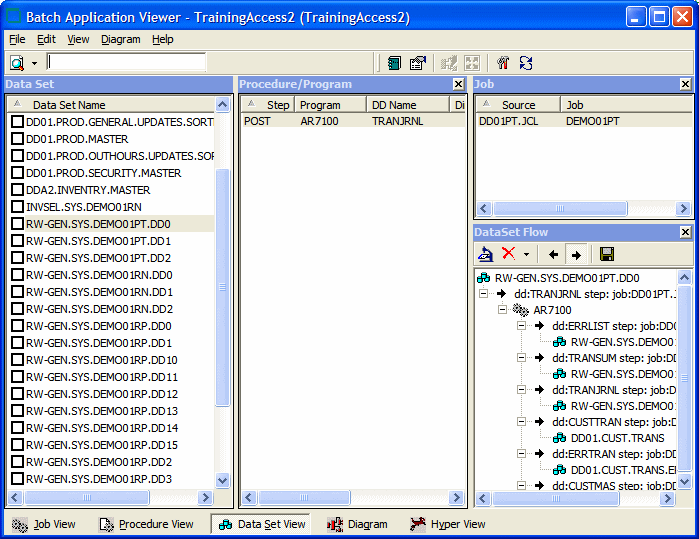Viewport: 699px width, 539px height.
Task: Click the red X delete icon in DataSet Flow
Action: pyautogui.click(x=508, y=255)
